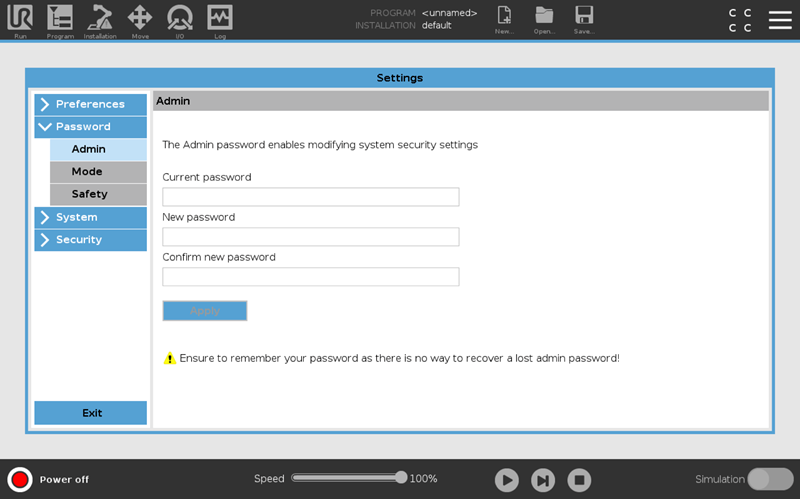800x499 pixels.
Task: Select the Safety password item
Action: click(x=98, y=194)
